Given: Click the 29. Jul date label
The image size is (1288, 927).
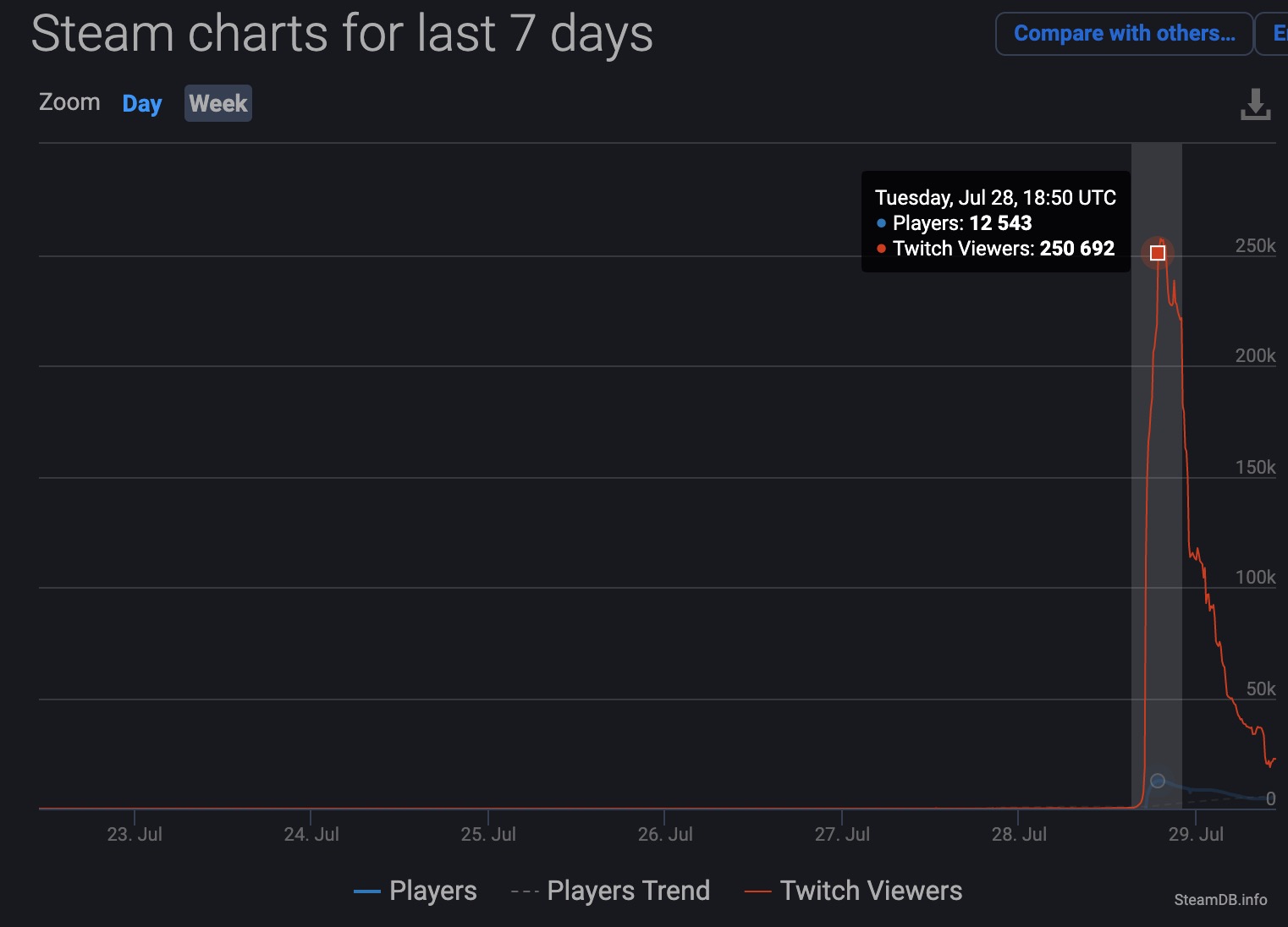Looking at the screenshot, I should (x=1196, y=834).
